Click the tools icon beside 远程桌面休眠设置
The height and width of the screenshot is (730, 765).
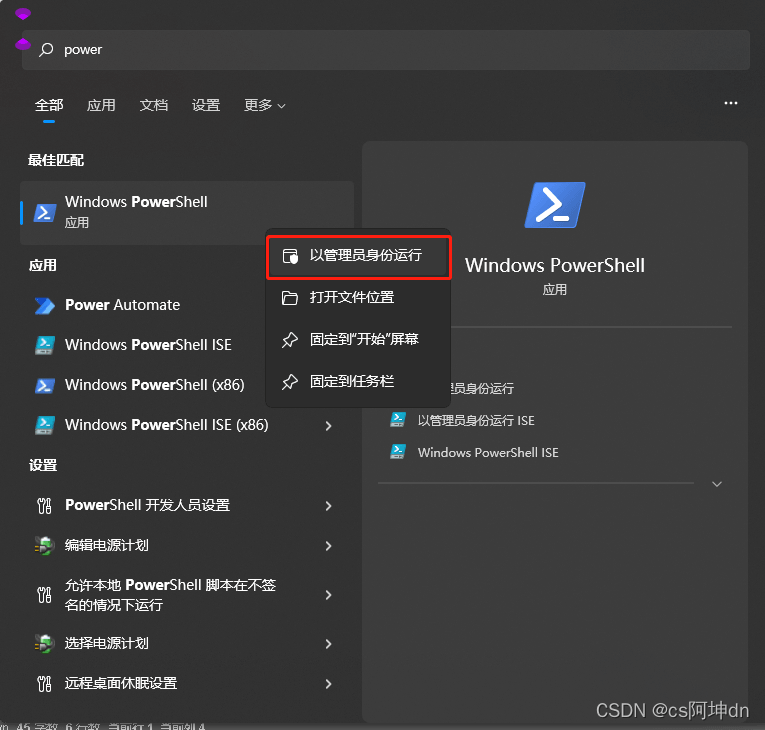pyautogui.click(x=44, y=684)
